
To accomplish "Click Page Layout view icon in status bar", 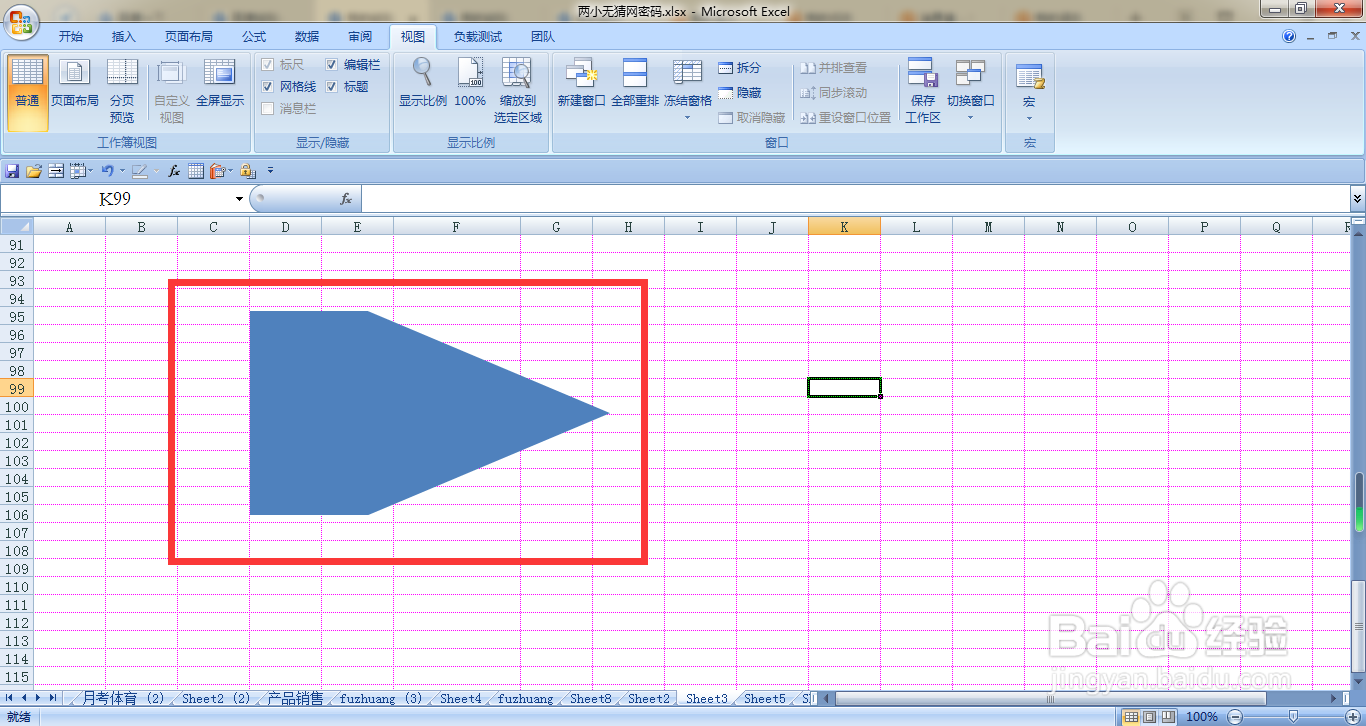I will 1149,717.
